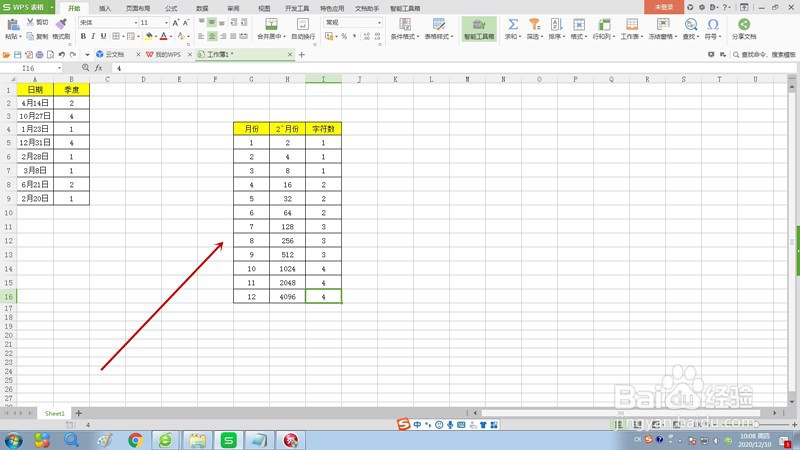Select the 我的WPS document tab
The image size is (800, 450).
[x=167, y=54]
